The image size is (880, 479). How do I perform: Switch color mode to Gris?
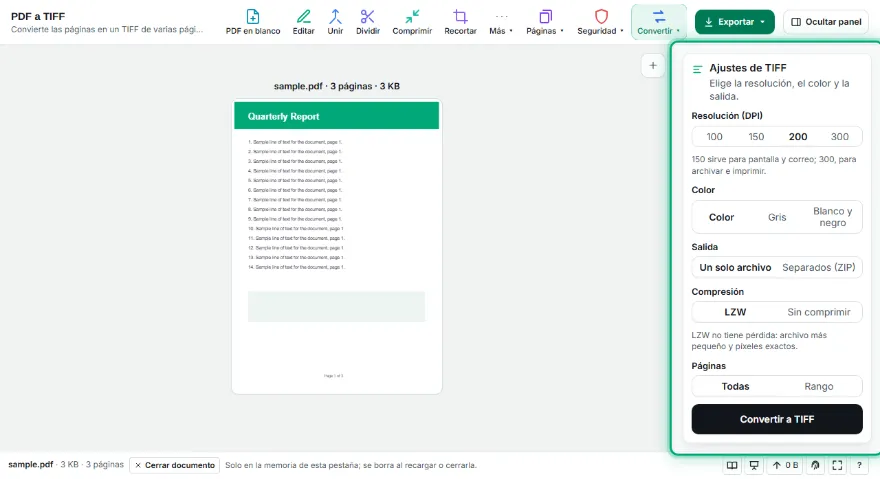(777, 217)
